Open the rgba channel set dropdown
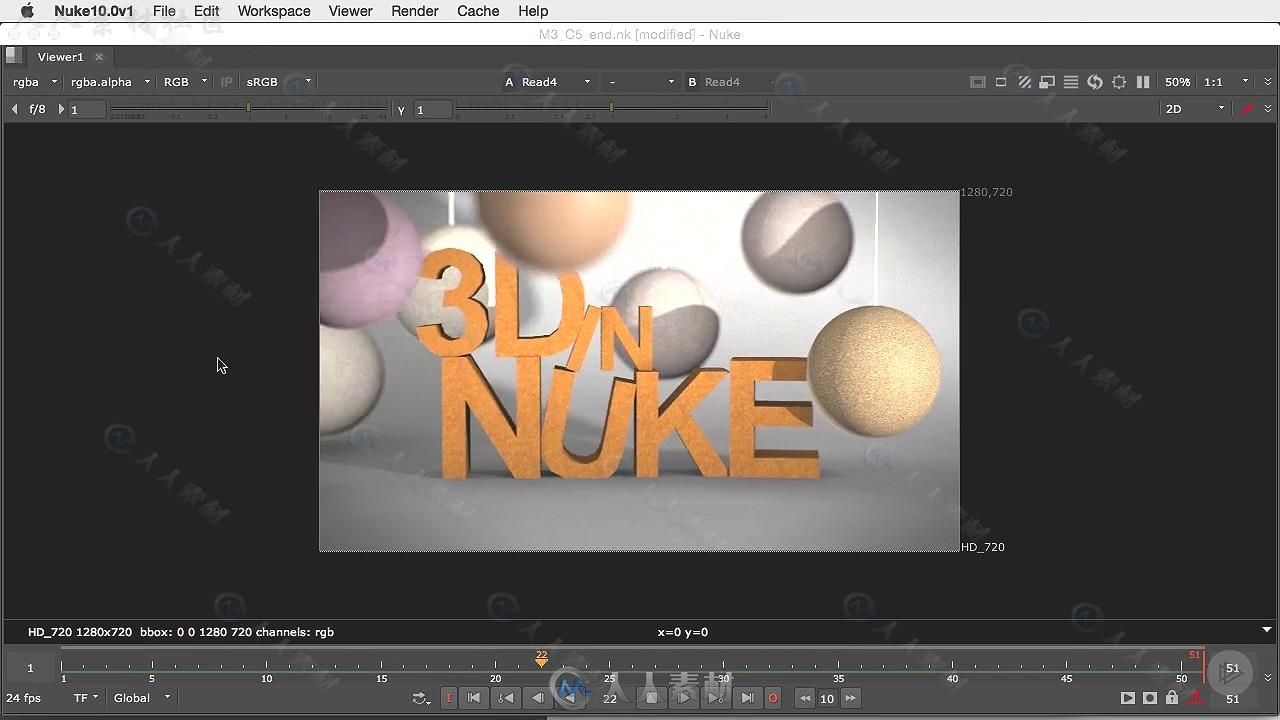Image resolution: width=1280 pixels, height=720 pixels. click(x=34, y=82)
